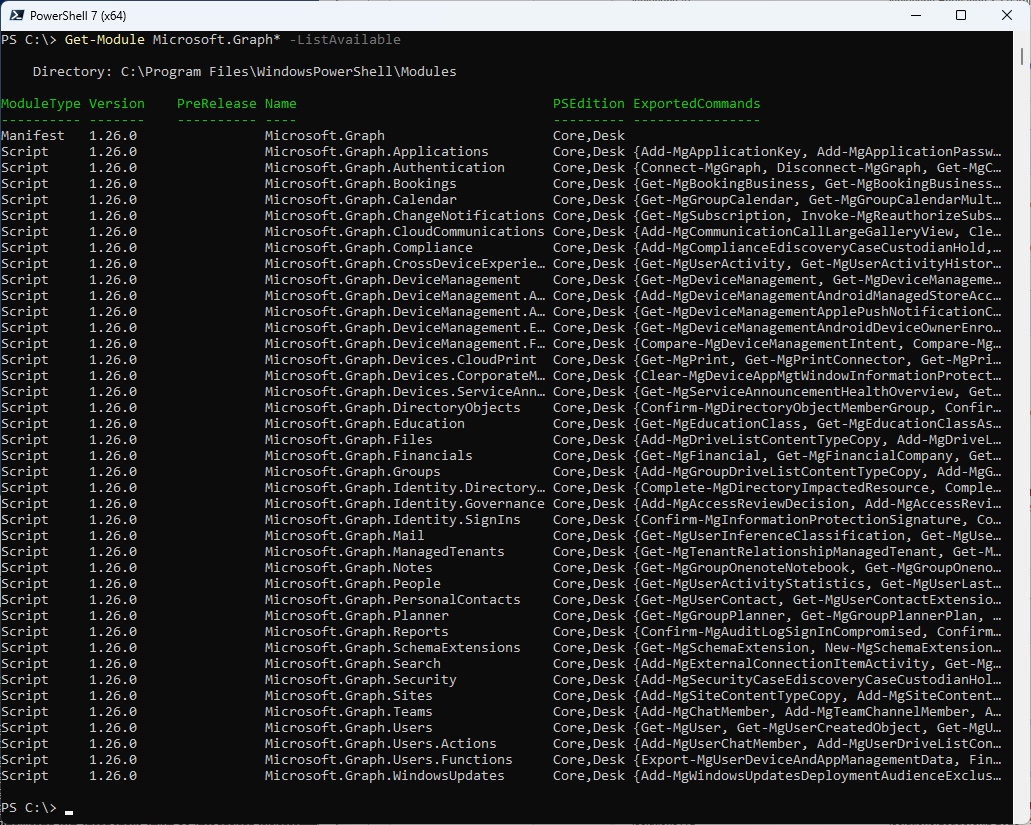Select Microsoft.Graph.Financials module name
This screenshot has width=1031, height=825.
369,456
